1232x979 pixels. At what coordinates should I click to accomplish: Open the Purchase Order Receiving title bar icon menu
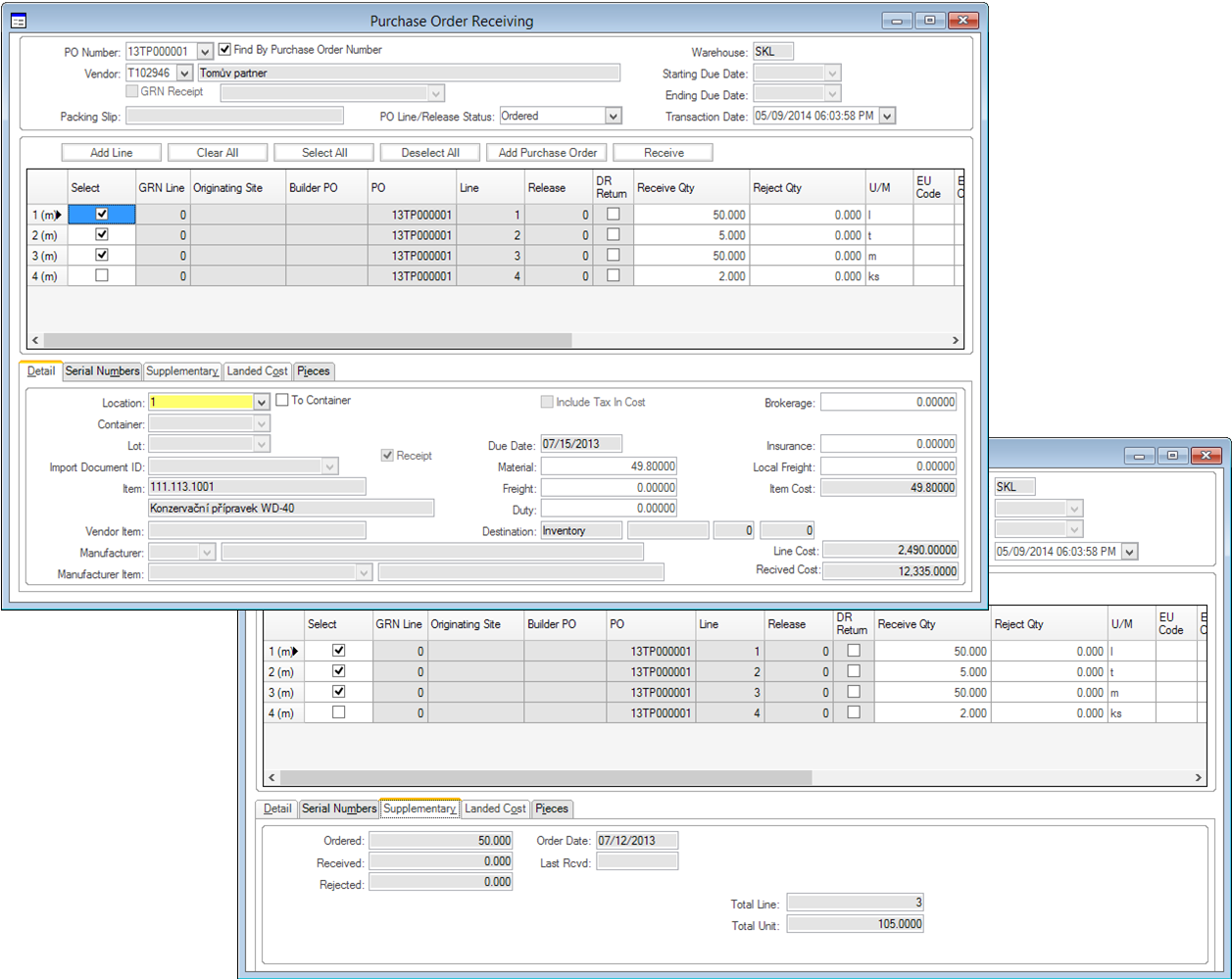18,21
